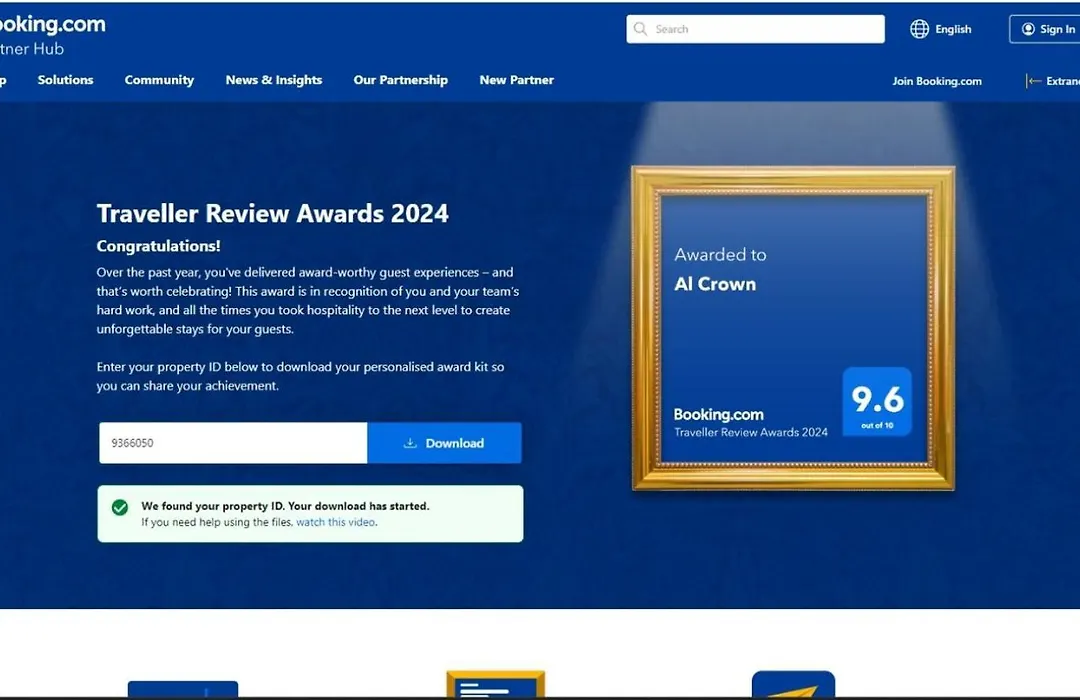Image resolution: width=1080 pixels, height=700 pixels.
Task: Click the Booking.com Partner Hub logo
Action: 52,35
